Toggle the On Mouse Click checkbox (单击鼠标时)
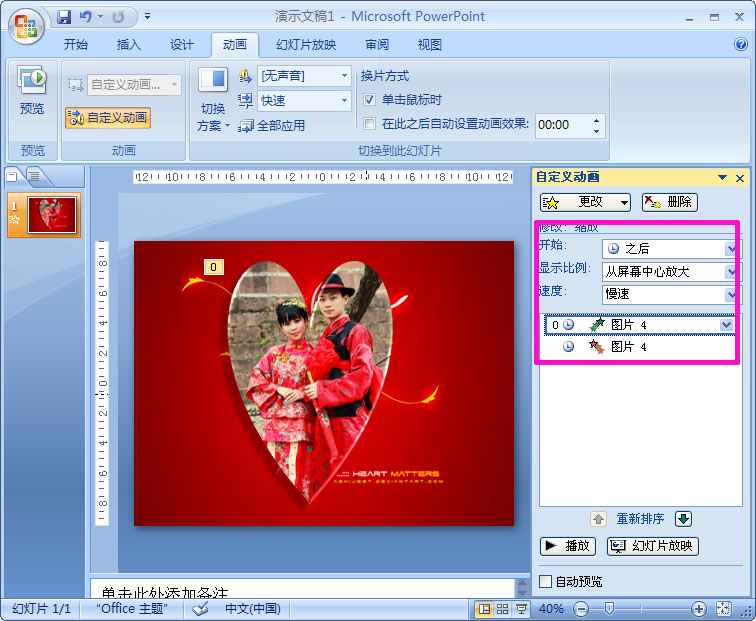Screen dimensions: 756x621 [x=369, y=100]
